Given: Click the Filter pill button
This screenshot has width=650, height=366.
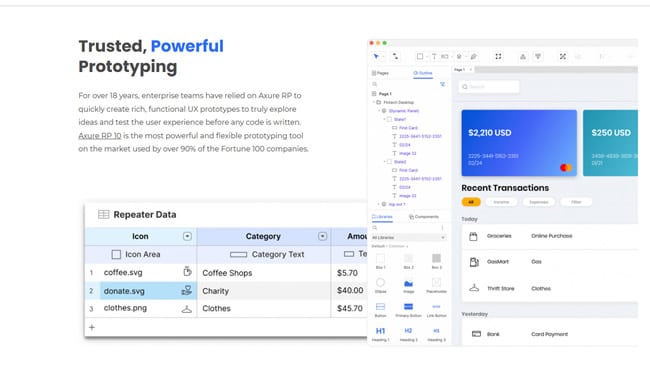Looking at the screenshot, I should [576, 202].
